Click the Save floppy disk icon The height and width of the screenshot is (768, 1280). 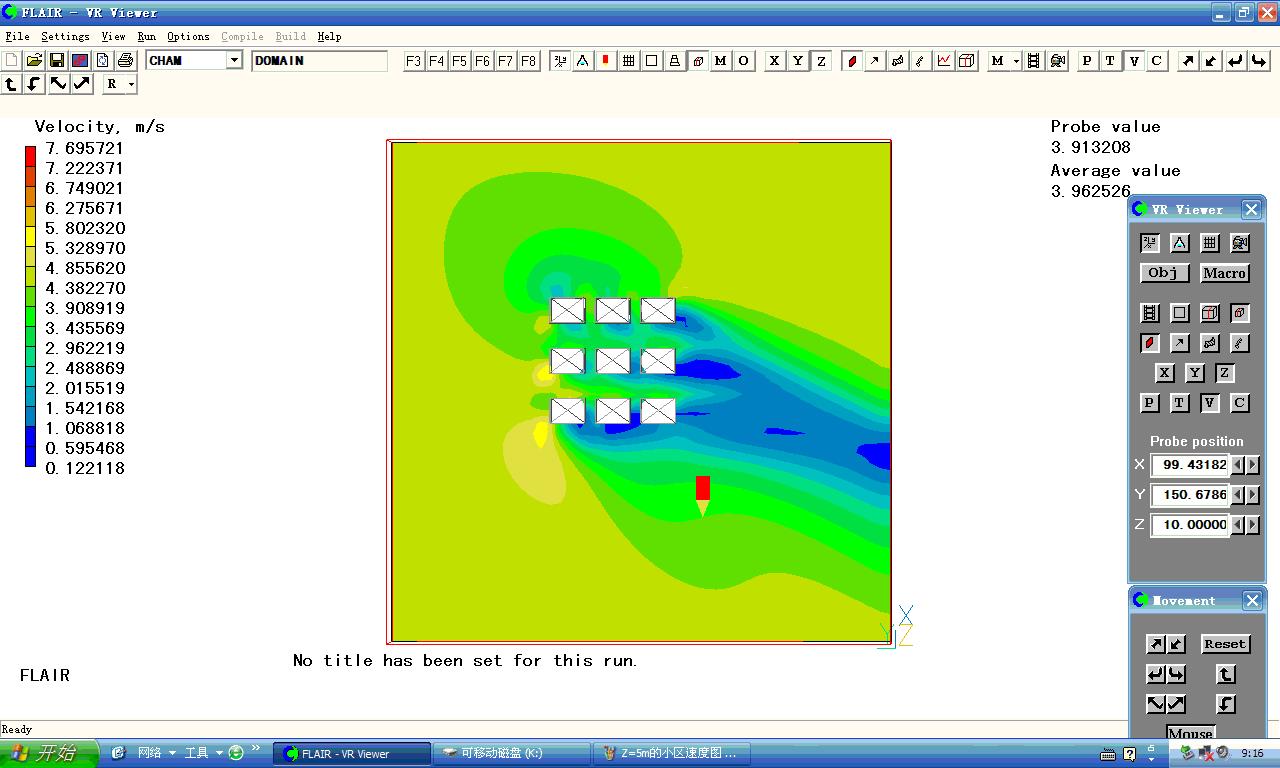pyautogui.click(x=57, y=61)
